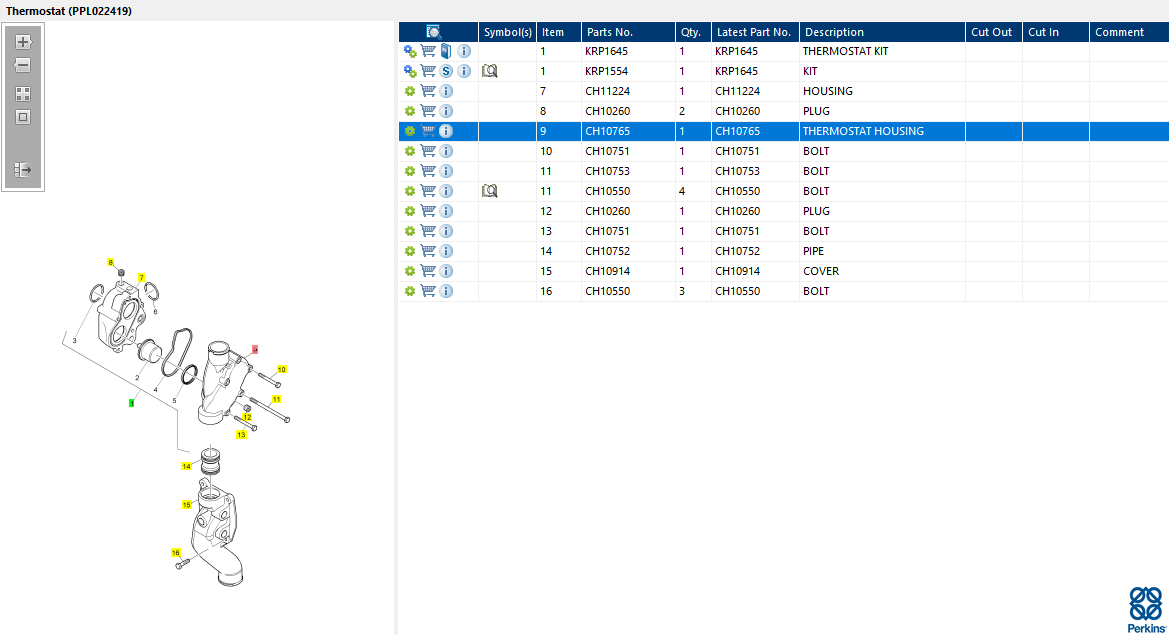Screen dimensions: 1169x635
Task: Zoom out of the parts diagram
Action: [x=23, y=65]
